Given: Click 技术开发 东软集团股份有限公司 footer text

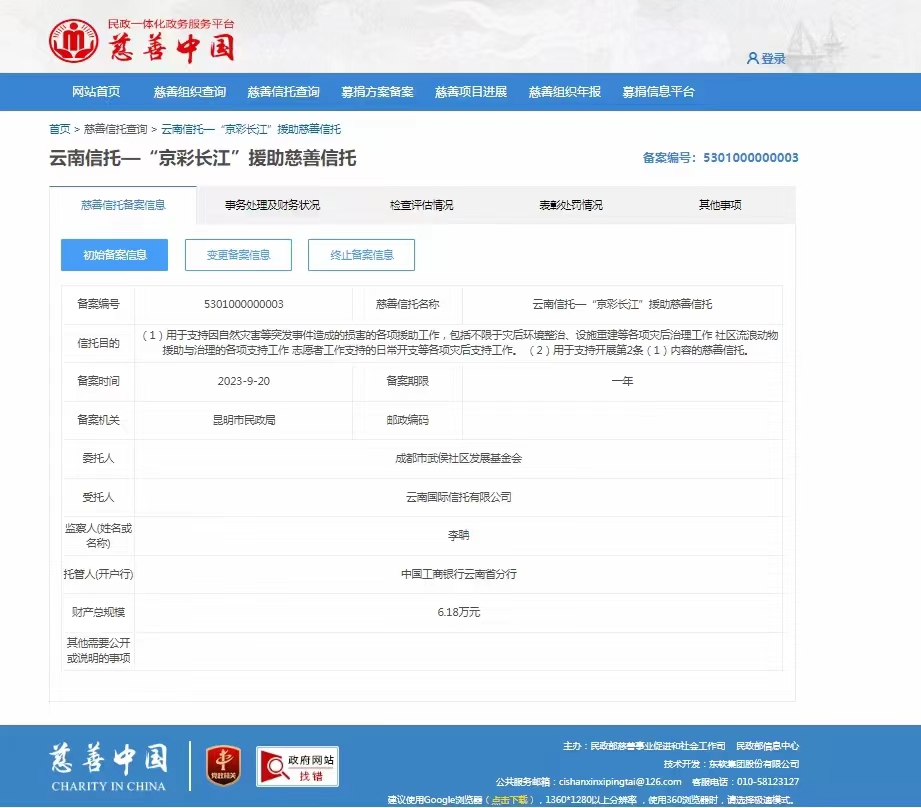Looking at the screenshot, I should click(731, 764).
